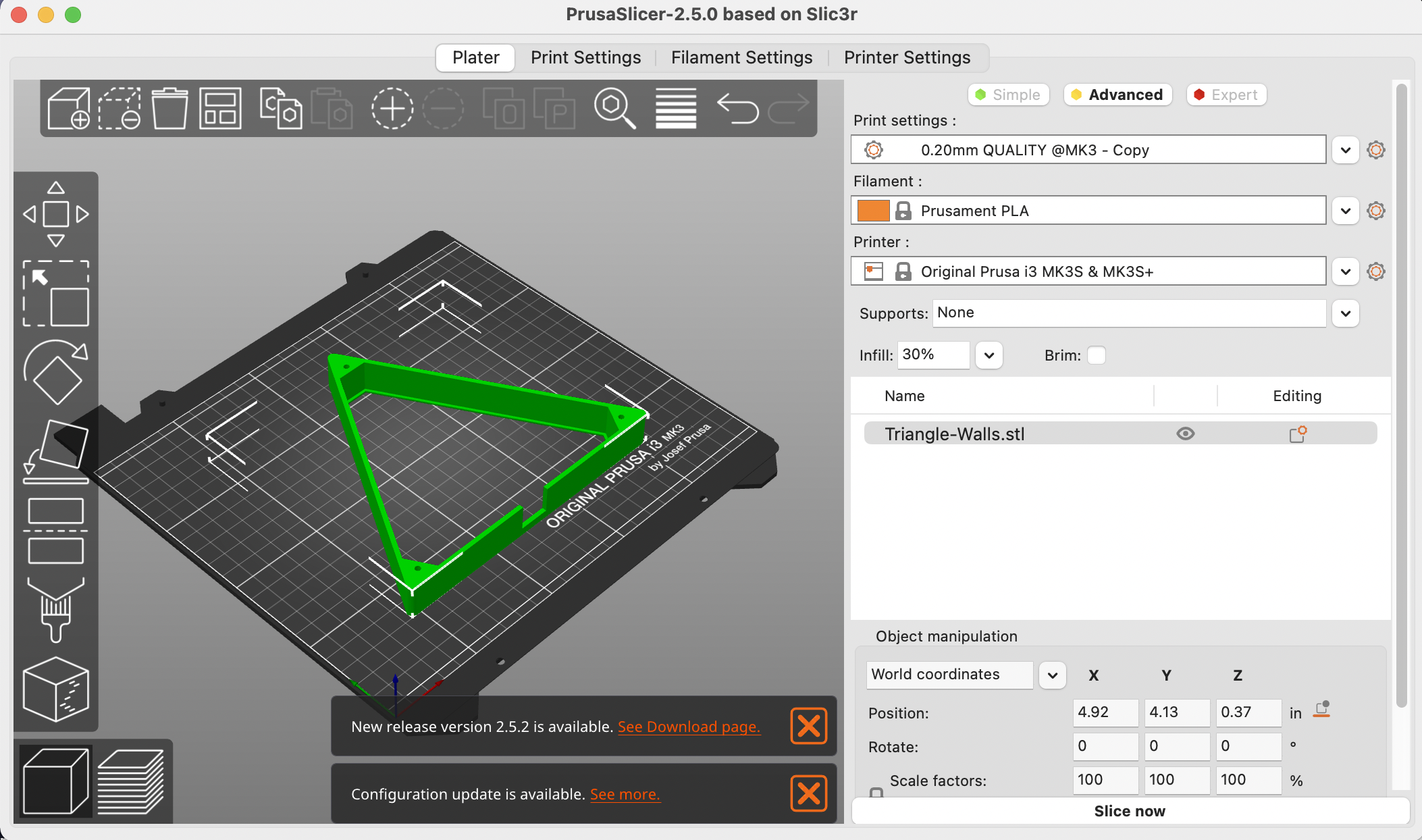The height and width of the screenshot is (840, 1422).
Task: Expand the Printer preset dropdown
Action: [1346, 271]
